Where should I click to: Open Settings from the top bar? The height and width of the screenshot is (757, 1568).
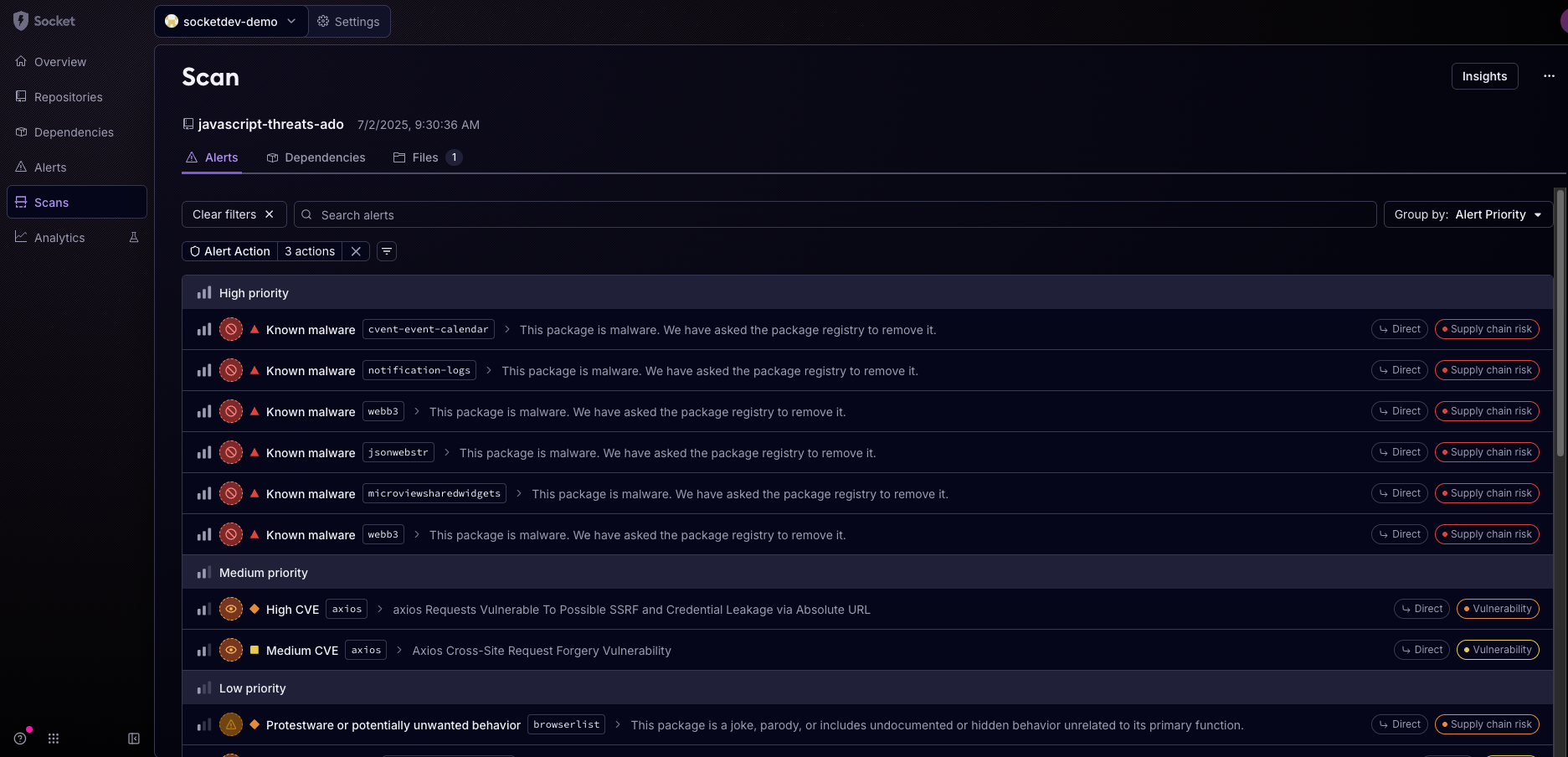point(348,21)
